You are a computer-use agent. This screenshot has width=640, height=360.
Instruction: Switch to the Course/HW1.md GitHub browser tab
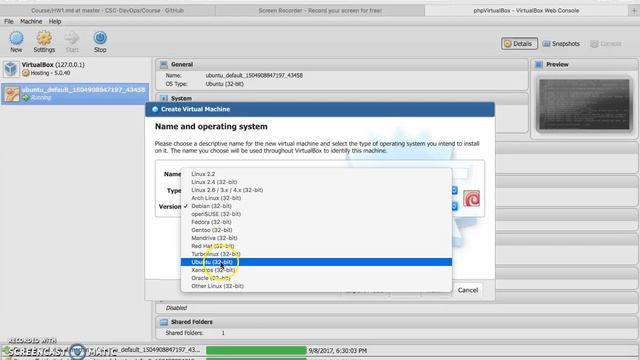tap(108, 11)
